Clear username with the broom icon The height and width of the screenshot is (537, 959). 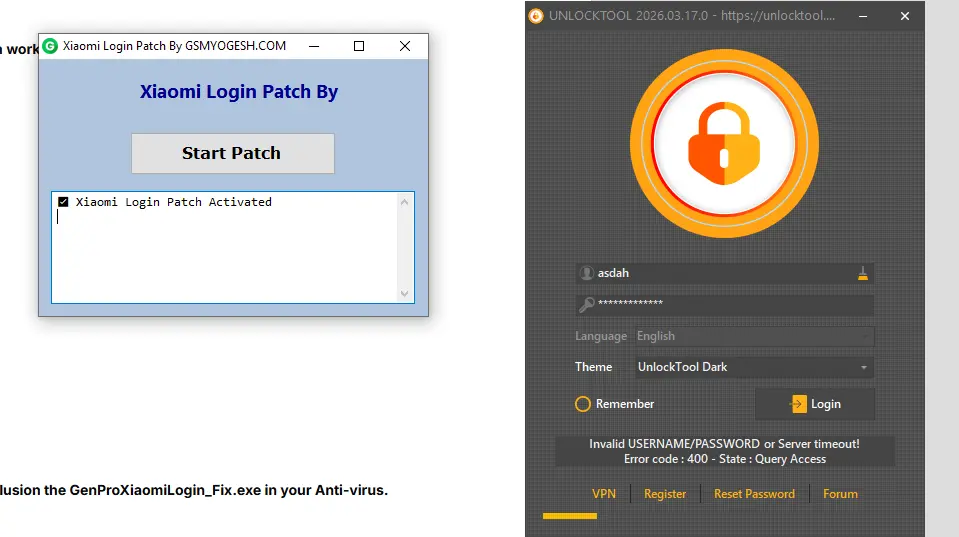pos(862,273)
